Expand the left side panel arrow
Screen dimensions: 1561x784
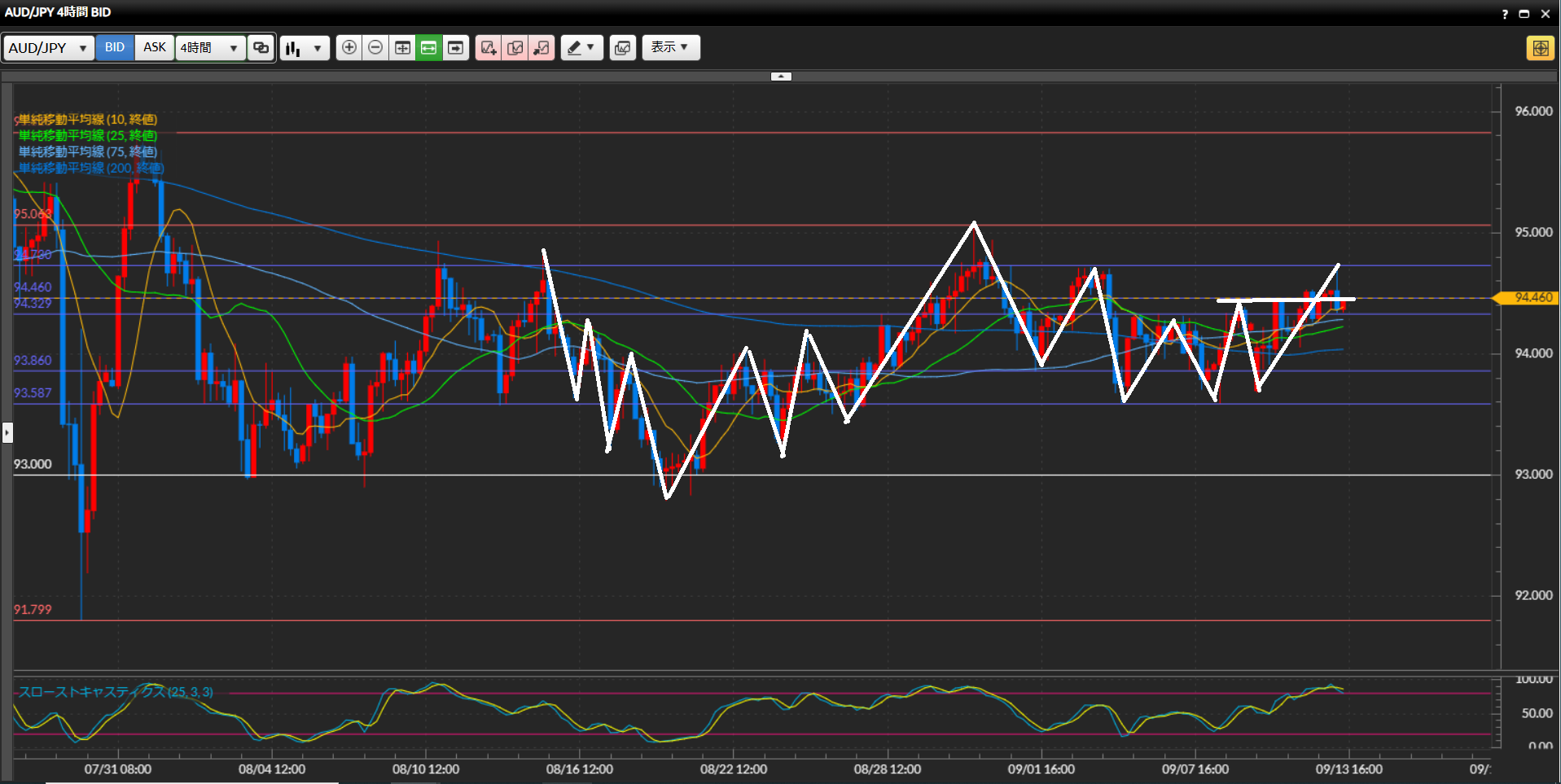coord(7,432)
